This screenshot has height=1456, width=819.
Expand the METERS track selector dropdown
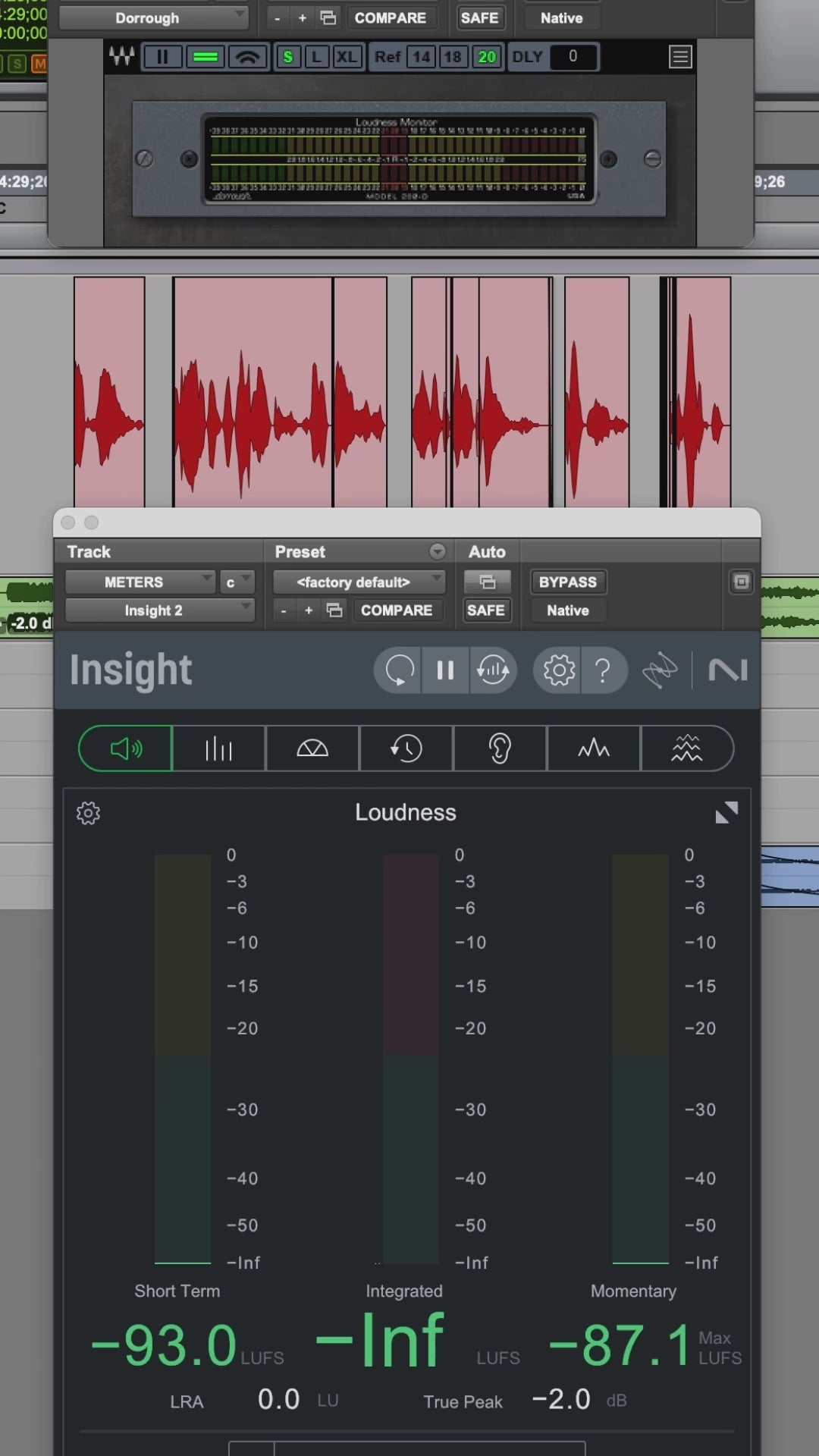pyautogui.click(x=140, y=582)
